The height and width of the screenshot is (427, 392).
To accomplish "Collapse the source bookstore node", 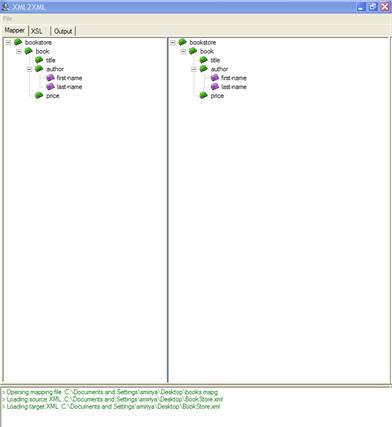I will [8, 42].
